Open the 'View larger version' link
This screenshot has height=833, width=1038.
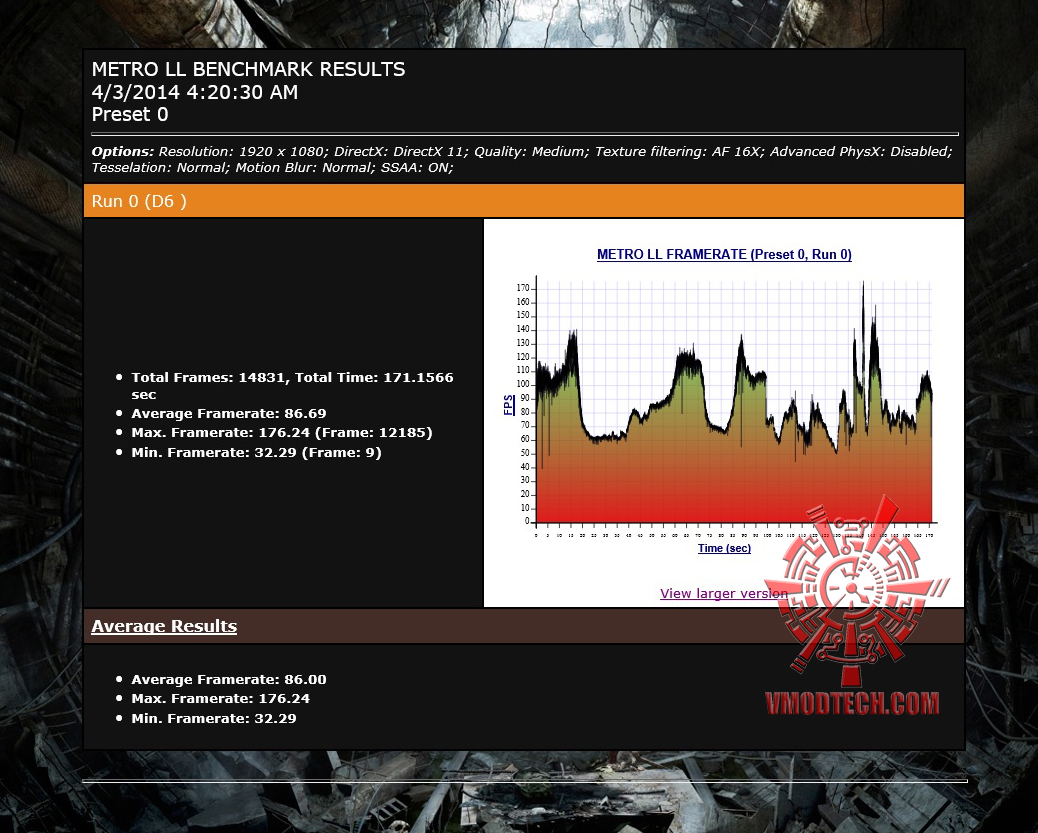724,593
